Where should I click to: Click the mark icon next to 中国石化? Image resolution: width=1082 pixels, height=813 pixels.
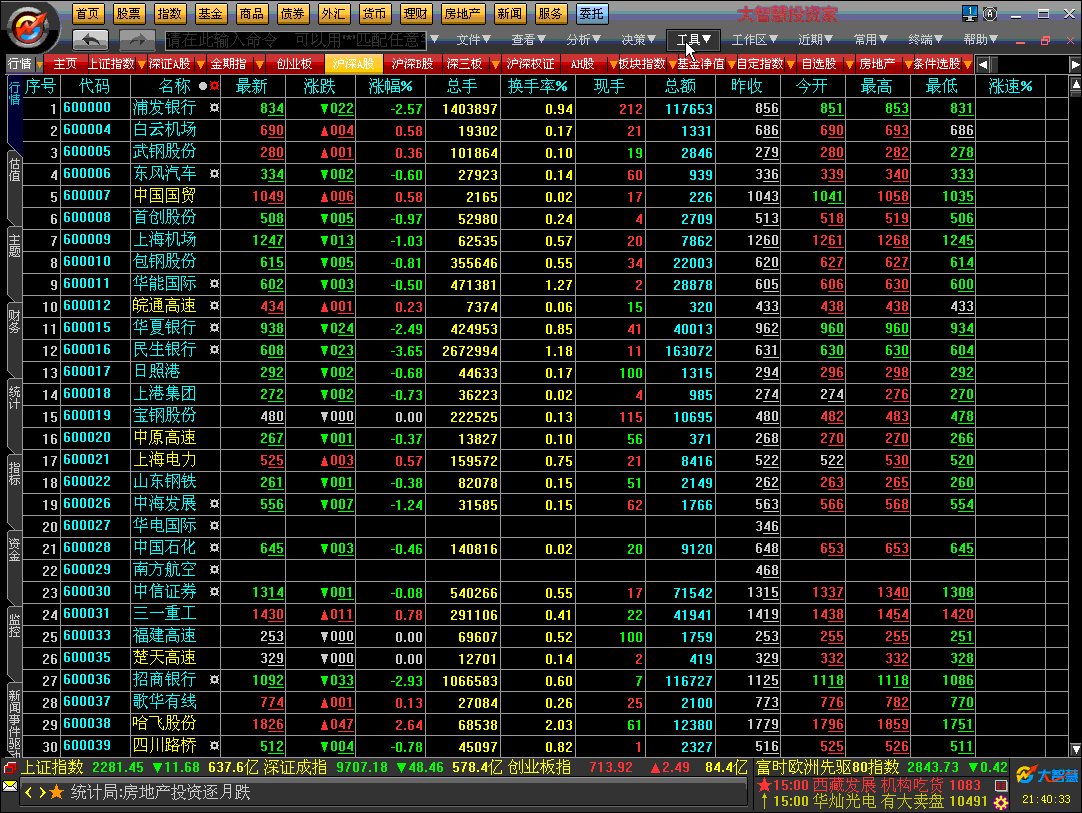click(215, 548)
